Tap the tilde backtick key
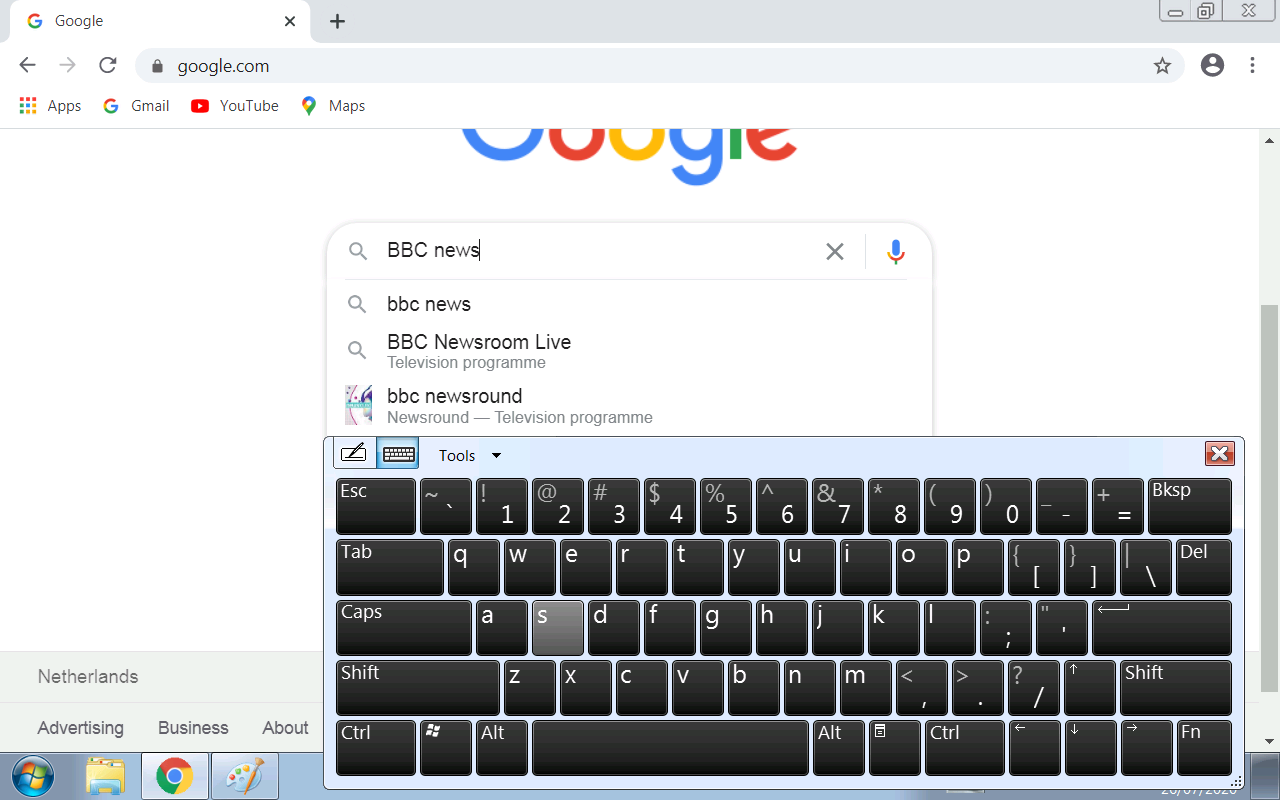This screenshot has width=1280, height=800. pos(446,507)
